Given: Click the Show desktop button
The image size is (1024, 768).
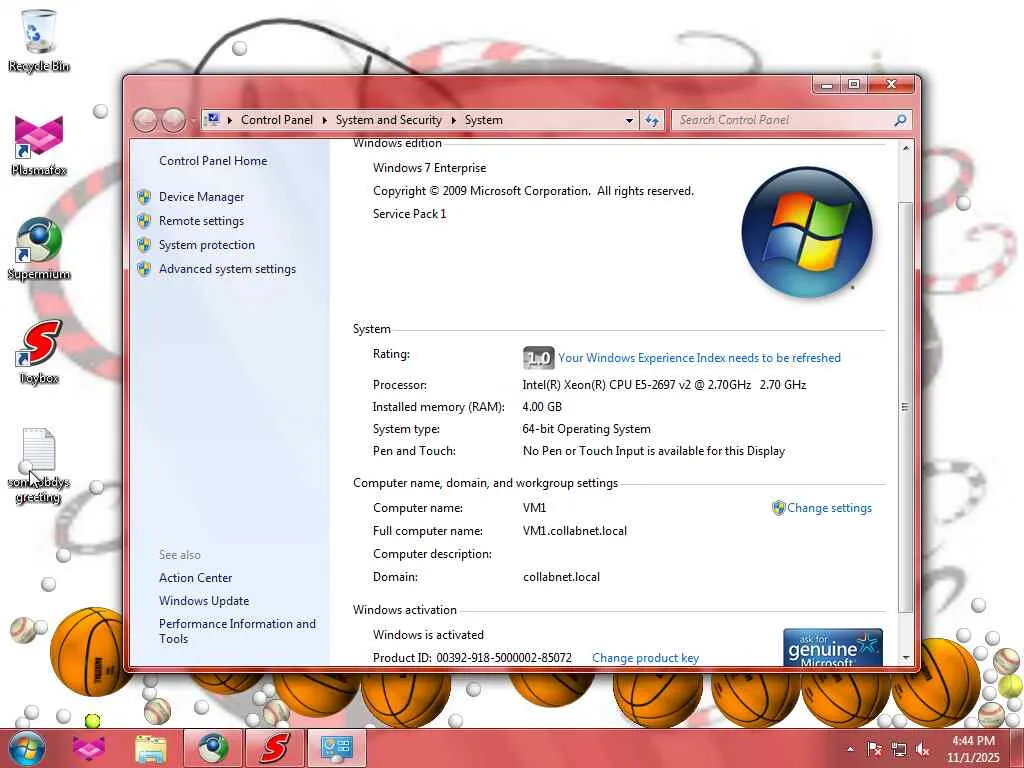Looking at the screenshot, I should pos(1017,749).
